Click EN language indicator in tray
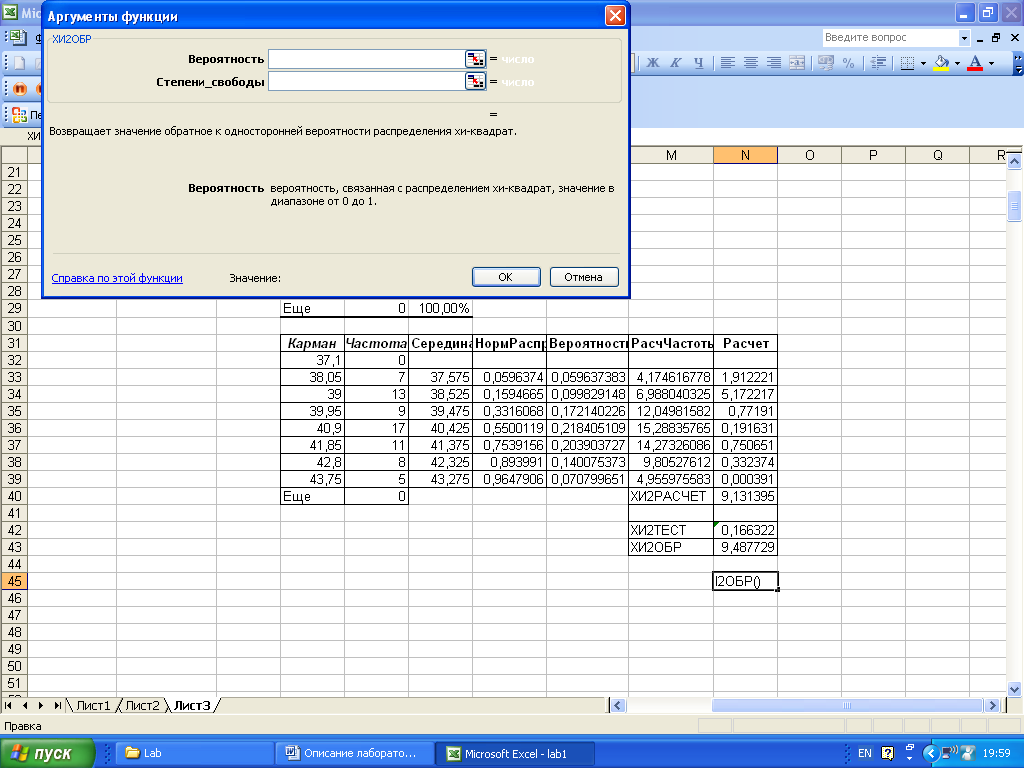 pos(865,753)
